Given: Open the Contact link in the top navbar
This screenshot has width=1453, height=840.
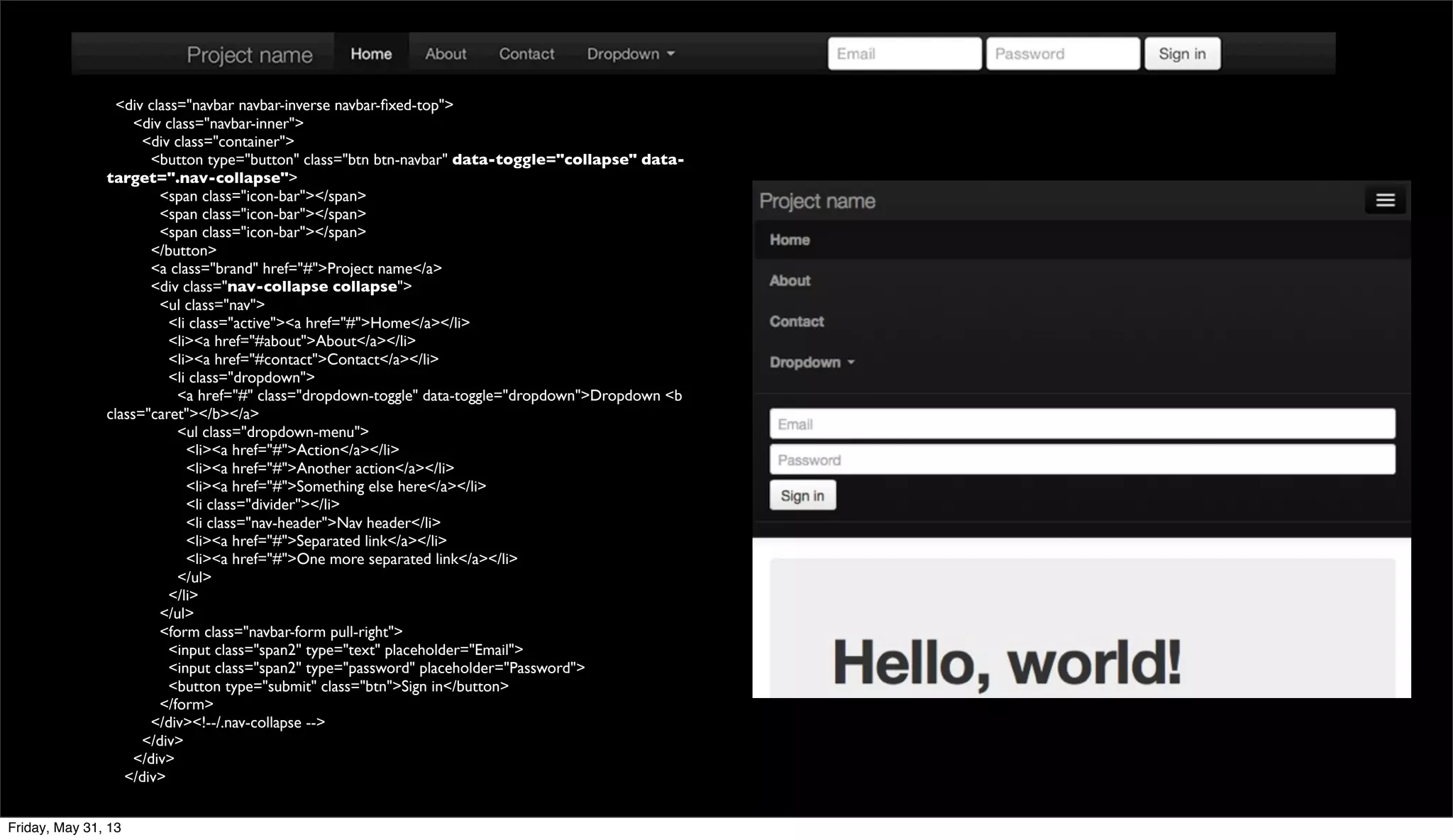Looking at the screenshot, I should pos(526,54).
